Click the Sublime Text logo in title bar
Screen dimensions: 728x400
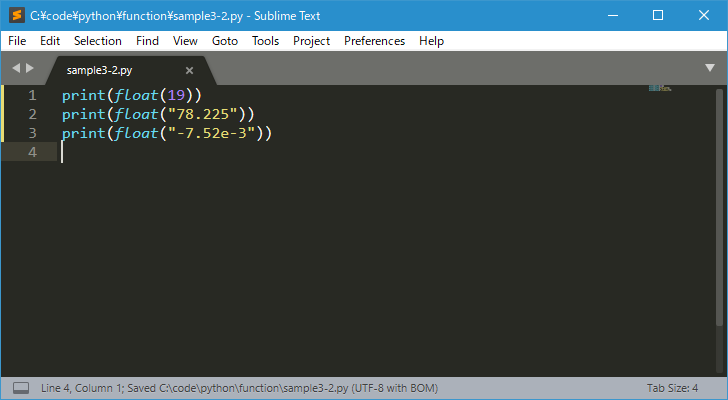click(17, 15)
